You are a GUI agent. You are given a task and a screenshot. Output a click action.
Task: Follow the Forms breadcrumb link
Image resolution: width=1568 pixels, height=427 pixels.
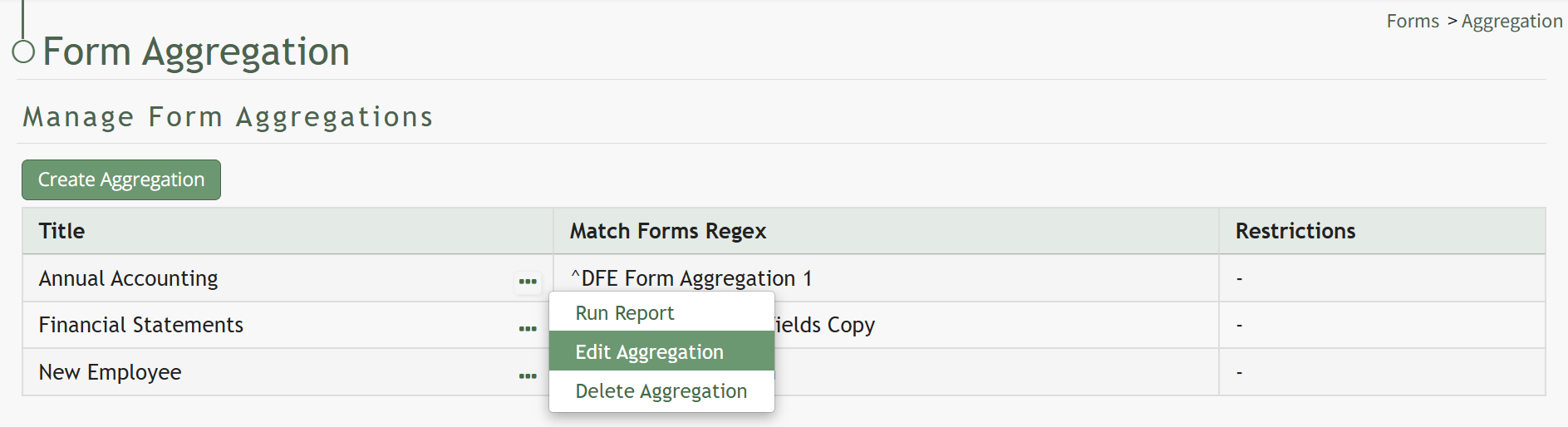pyautogui.click(x=1413, y=22)
